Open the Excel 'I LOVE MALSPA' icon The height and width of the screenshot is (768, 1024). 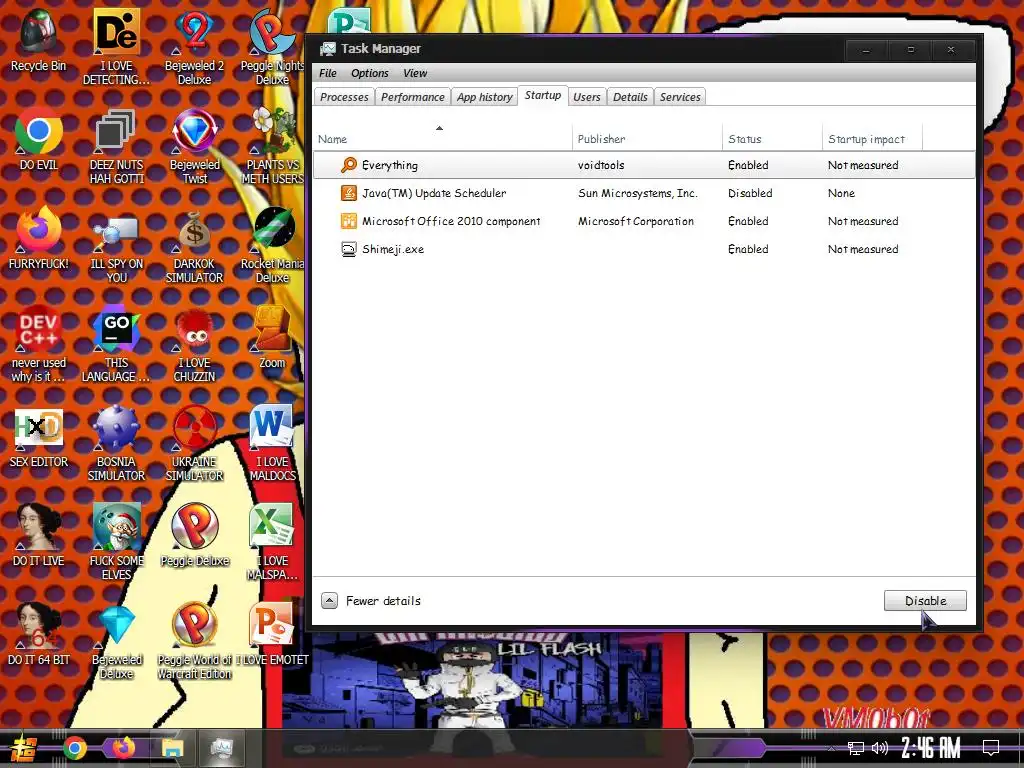click(272, 542)
